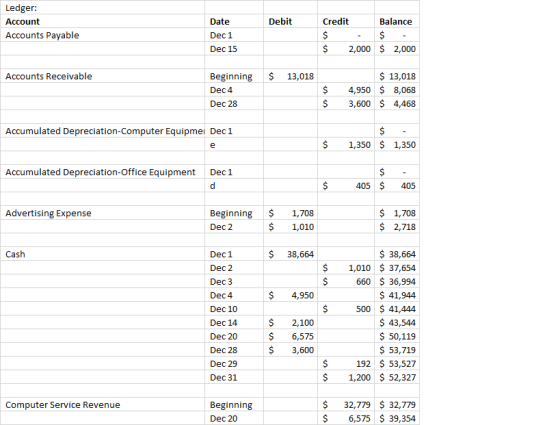Select Computer Service Revenue credit 6,575 cell
Screen dimensions: 560x425
point(346,419)
